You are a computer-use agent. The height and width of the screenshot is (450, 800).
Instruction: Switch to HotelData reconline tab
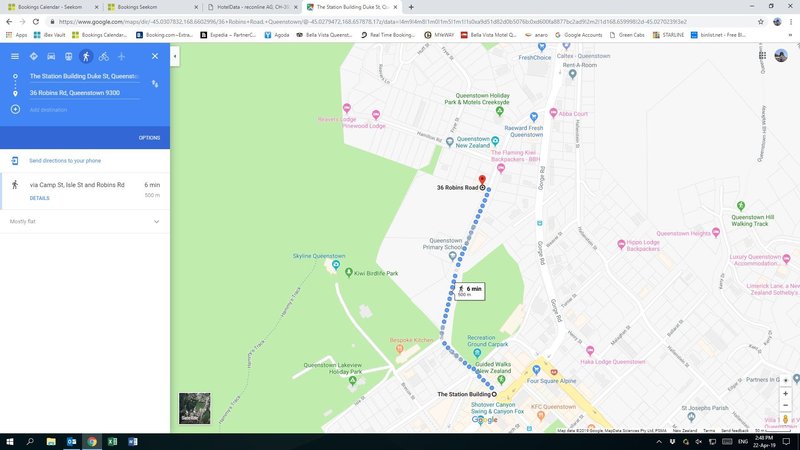[254, 6]
